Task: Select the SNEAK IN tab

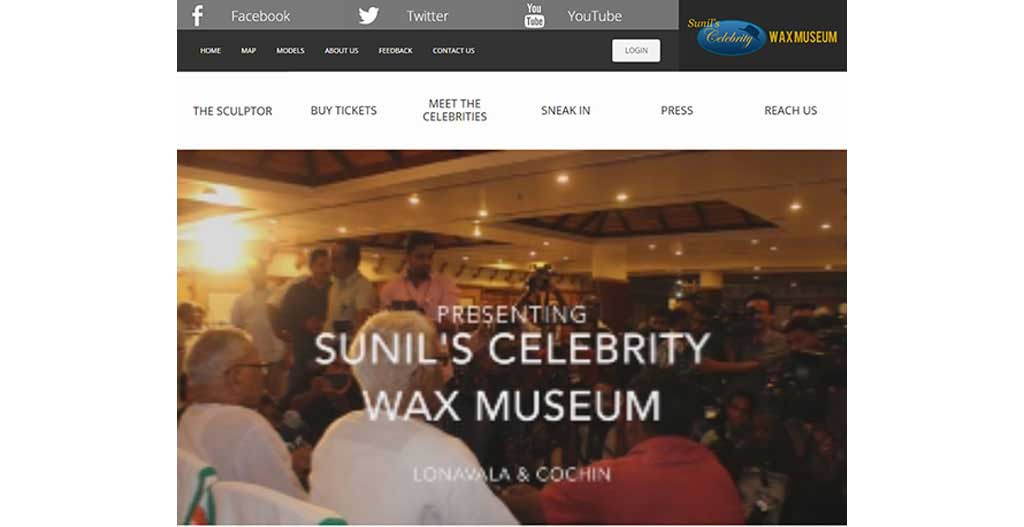Action: (566, 111)
